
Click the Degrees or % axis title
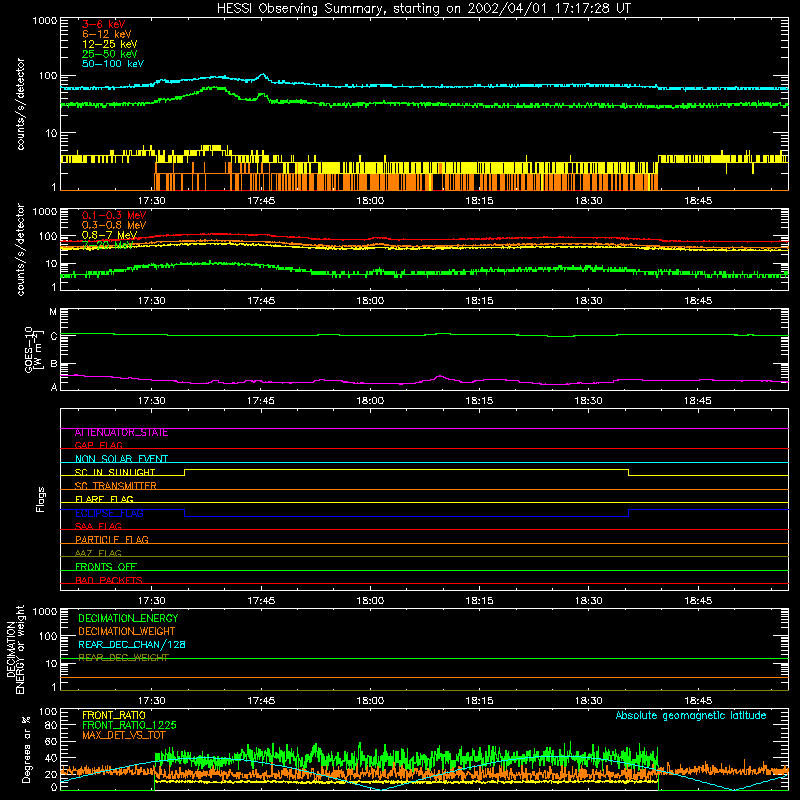click(x=27, y=749)
